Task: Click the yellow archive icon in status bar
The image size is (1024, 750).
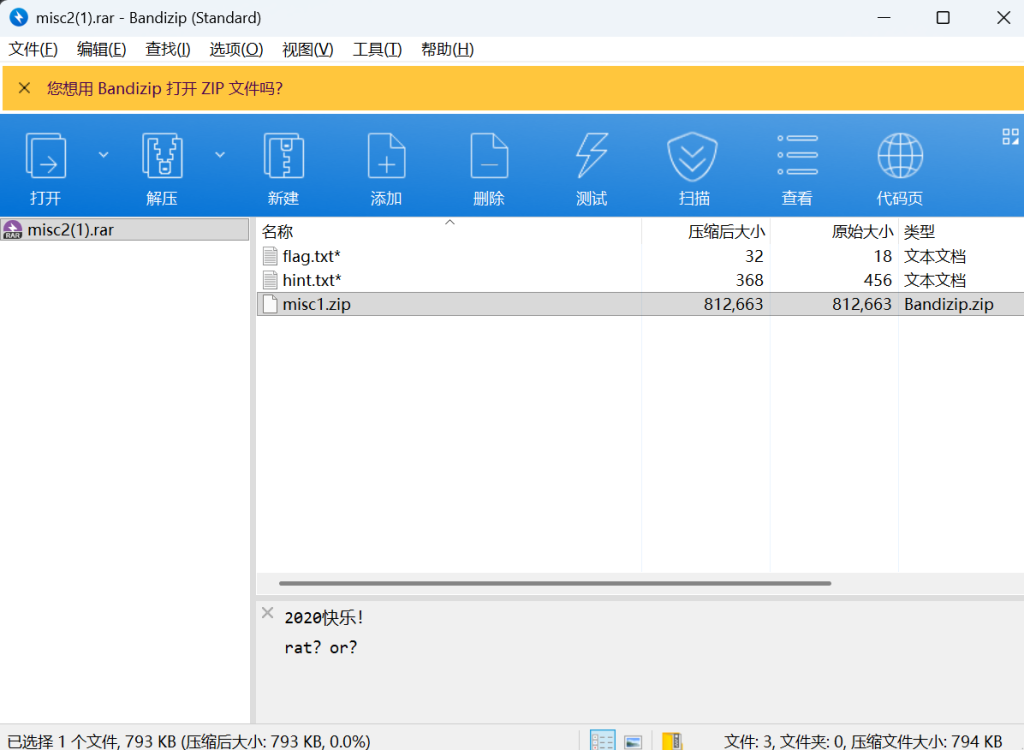Action: (672, 741)
